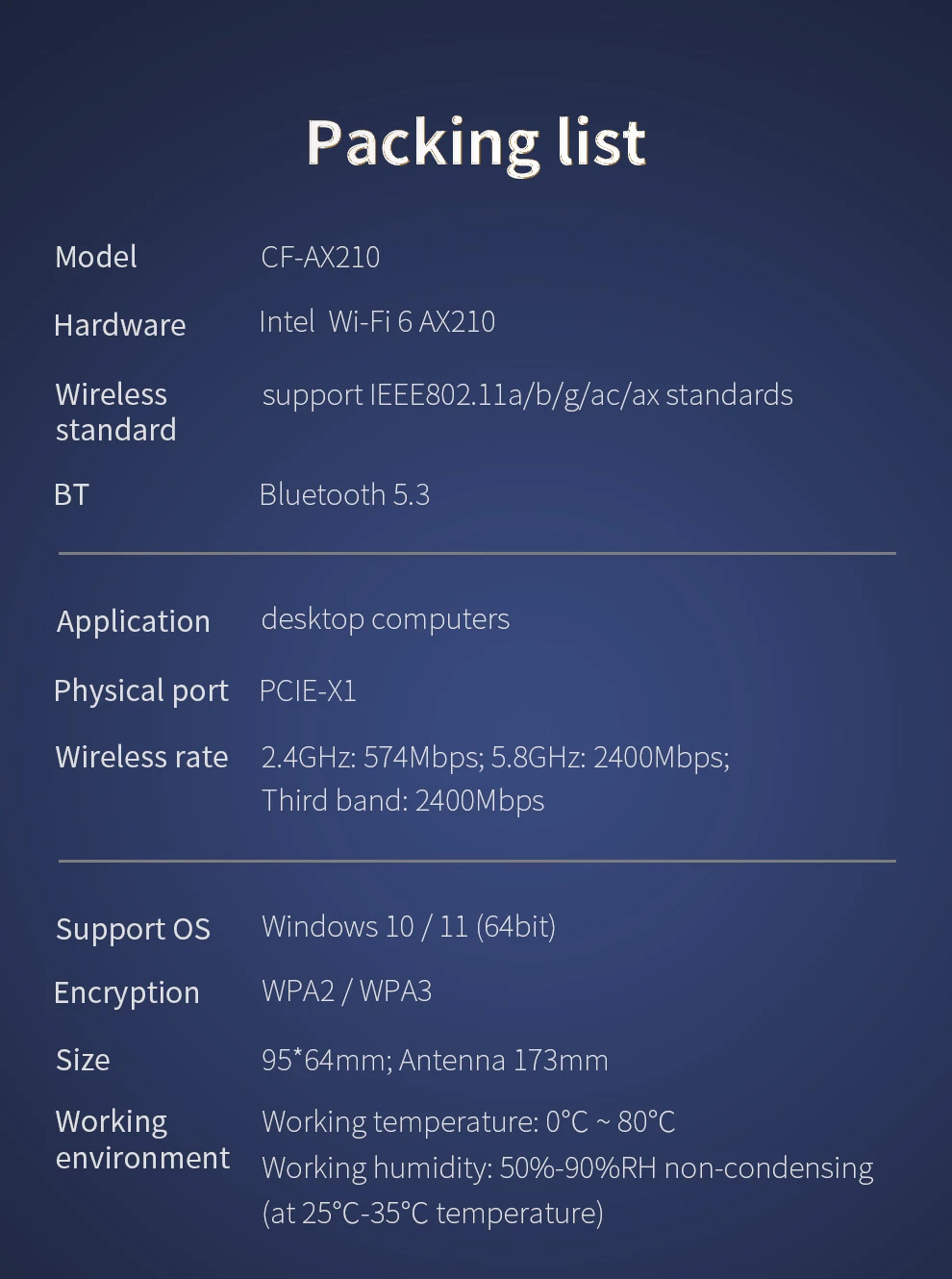Select the Support OS label
The image size is (952, 1279).
[x=133, y=929]
